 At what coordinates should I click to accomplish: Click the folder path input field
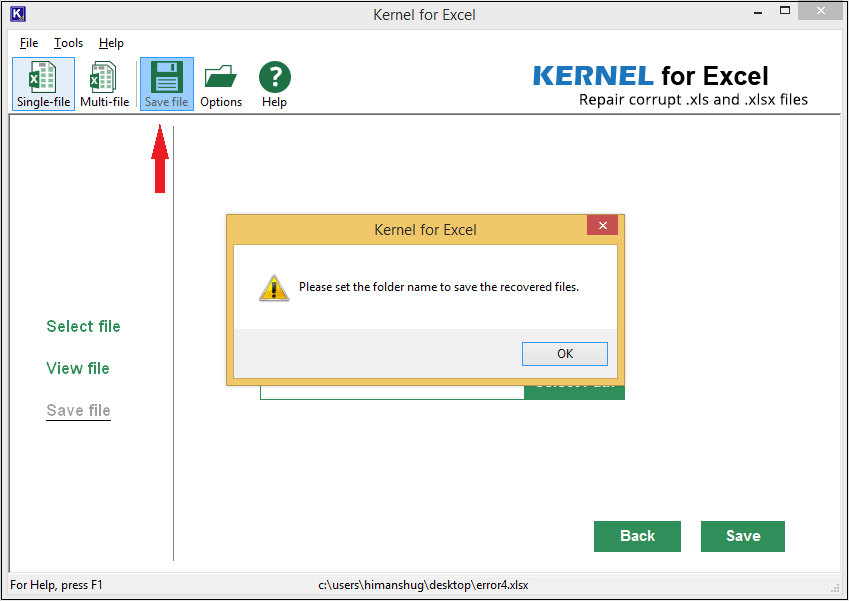click(x=392, y=393)
